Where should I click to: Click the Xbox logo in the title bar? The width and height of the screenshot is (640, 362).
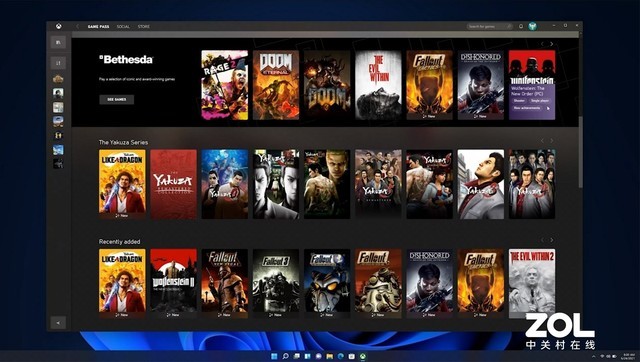coord(59,27)
